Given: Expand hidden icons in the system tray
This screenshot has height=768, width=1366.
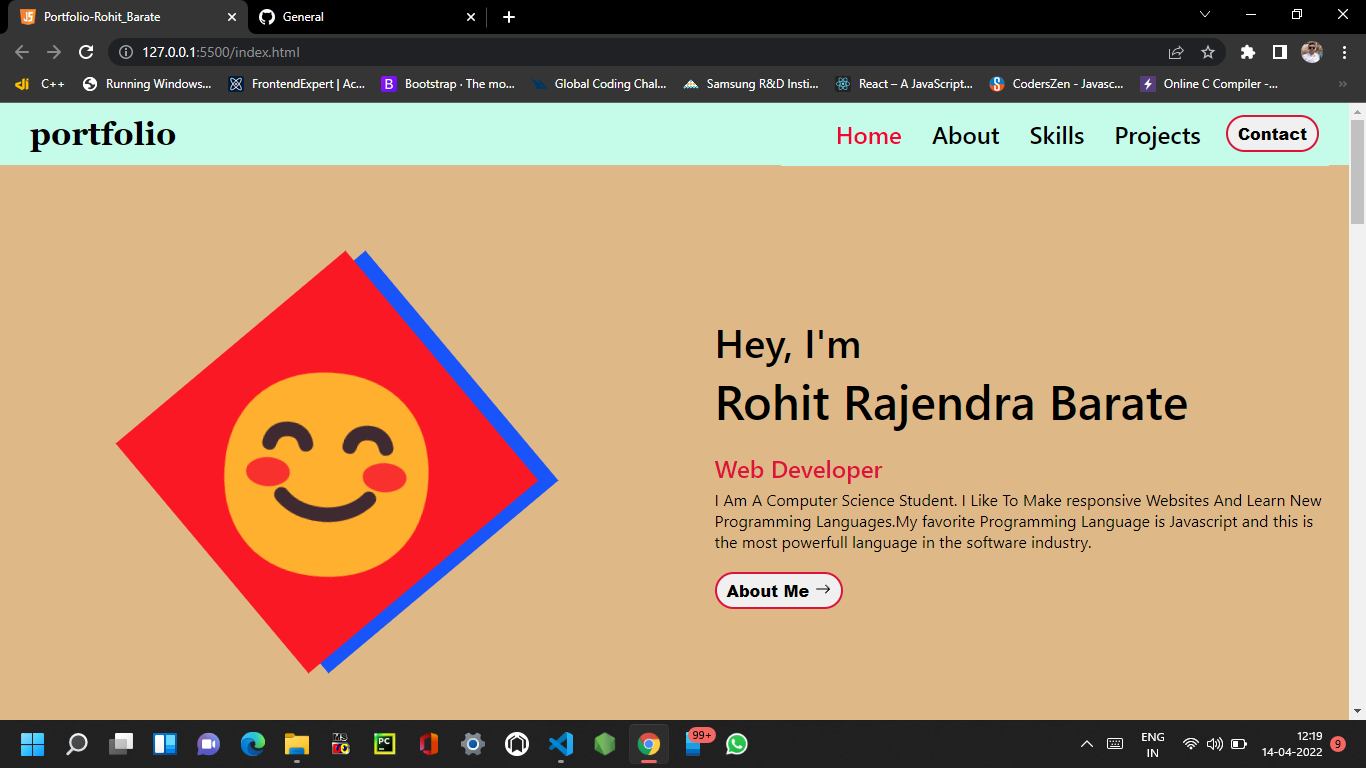Looking at the screenshot, I should pos(1086,744).
